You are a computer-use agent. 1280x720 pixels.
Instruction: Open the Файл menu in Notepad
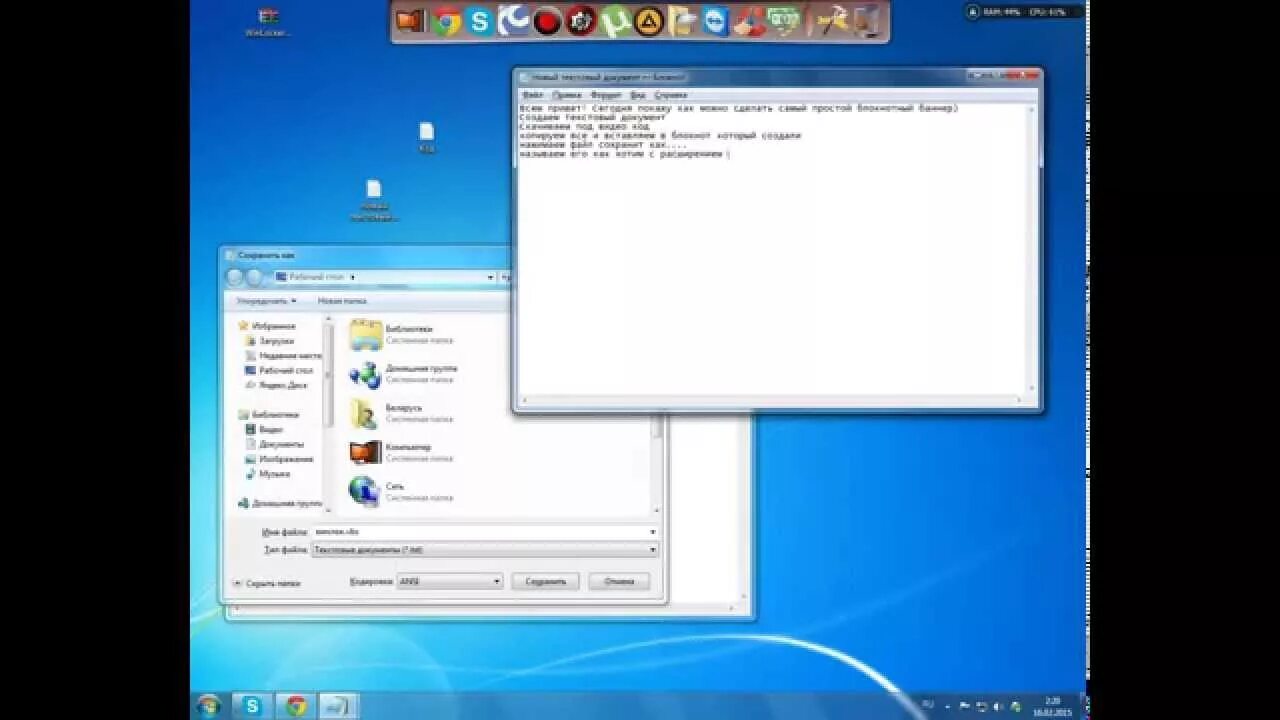532,95
